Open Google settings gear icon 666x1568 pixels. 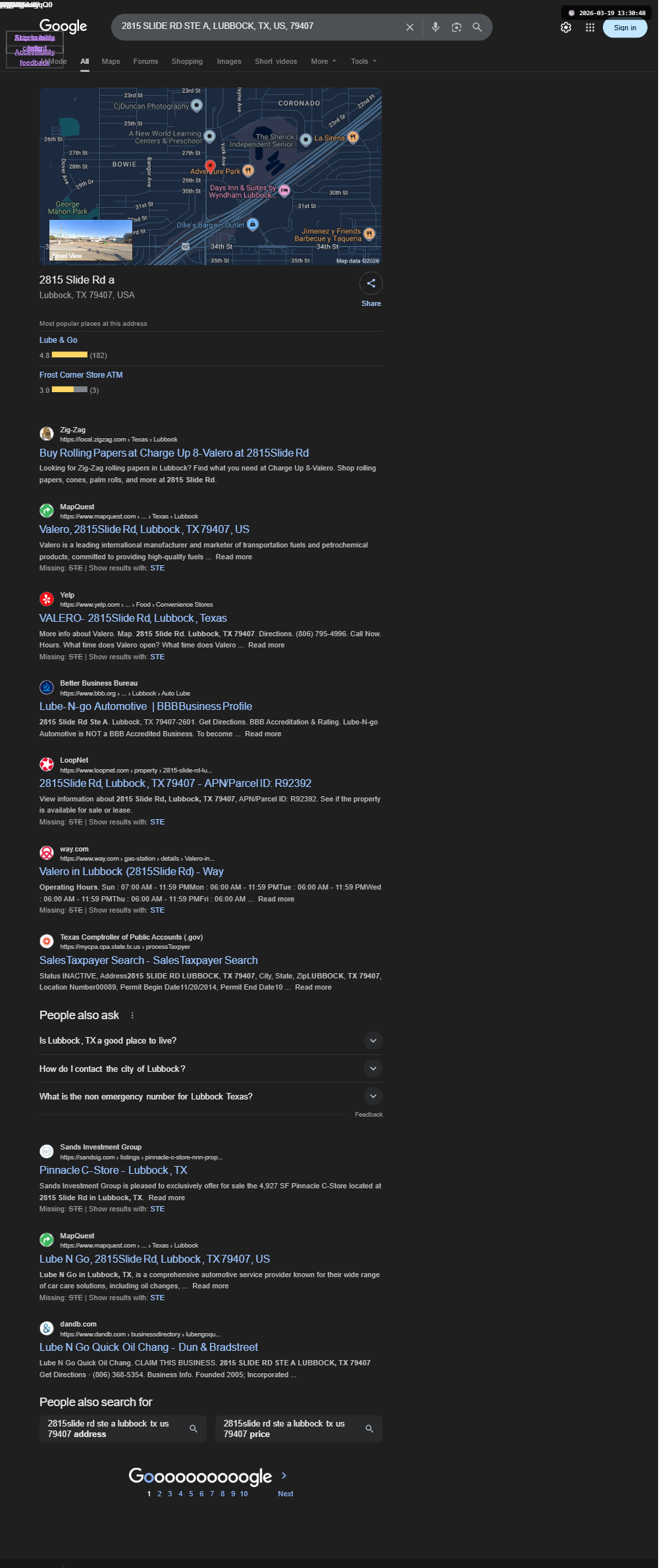tap(566, 28)
